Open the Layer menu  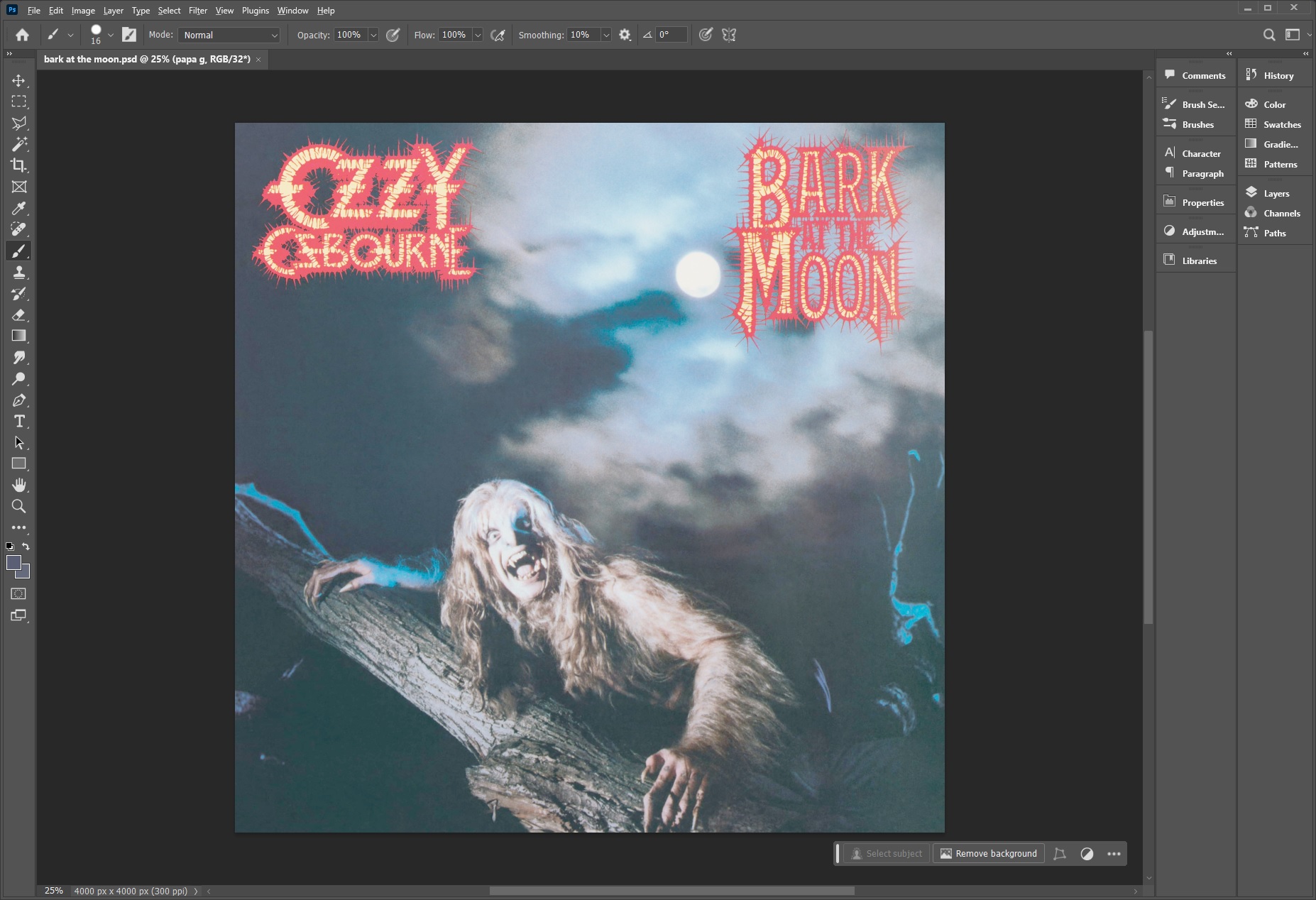tap(113, 11)
